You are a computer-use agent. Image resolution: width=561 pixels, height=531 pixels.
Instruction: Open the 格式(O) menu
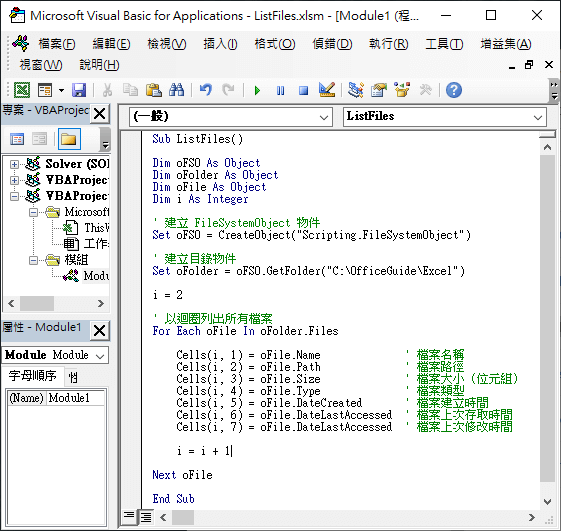pos(275,44)
